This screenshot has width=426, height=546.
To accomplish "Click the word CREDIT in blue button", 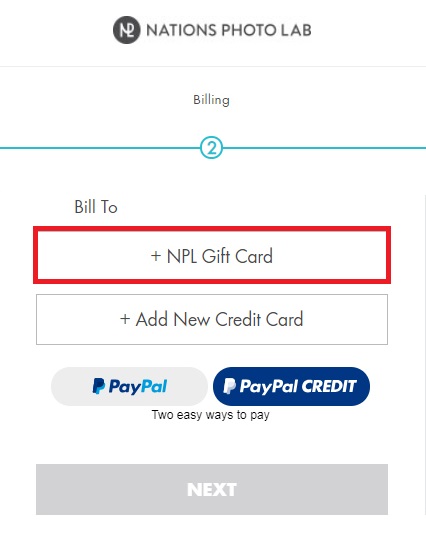I will pyautogui.click(x=329, y=386).
